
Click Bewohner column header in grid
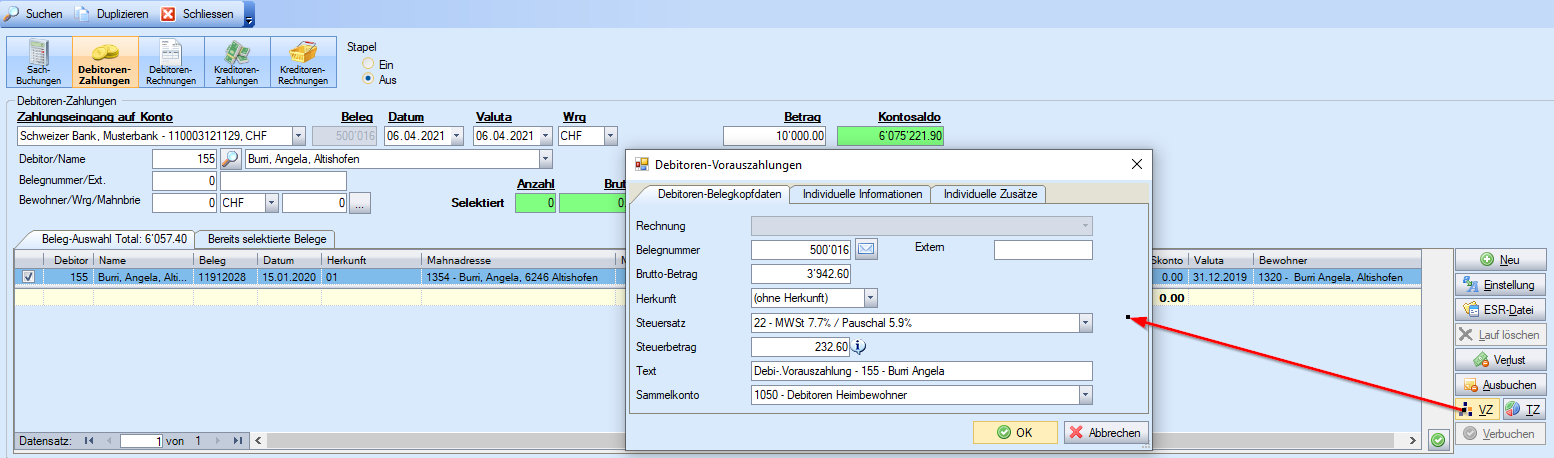point(1338,260)
